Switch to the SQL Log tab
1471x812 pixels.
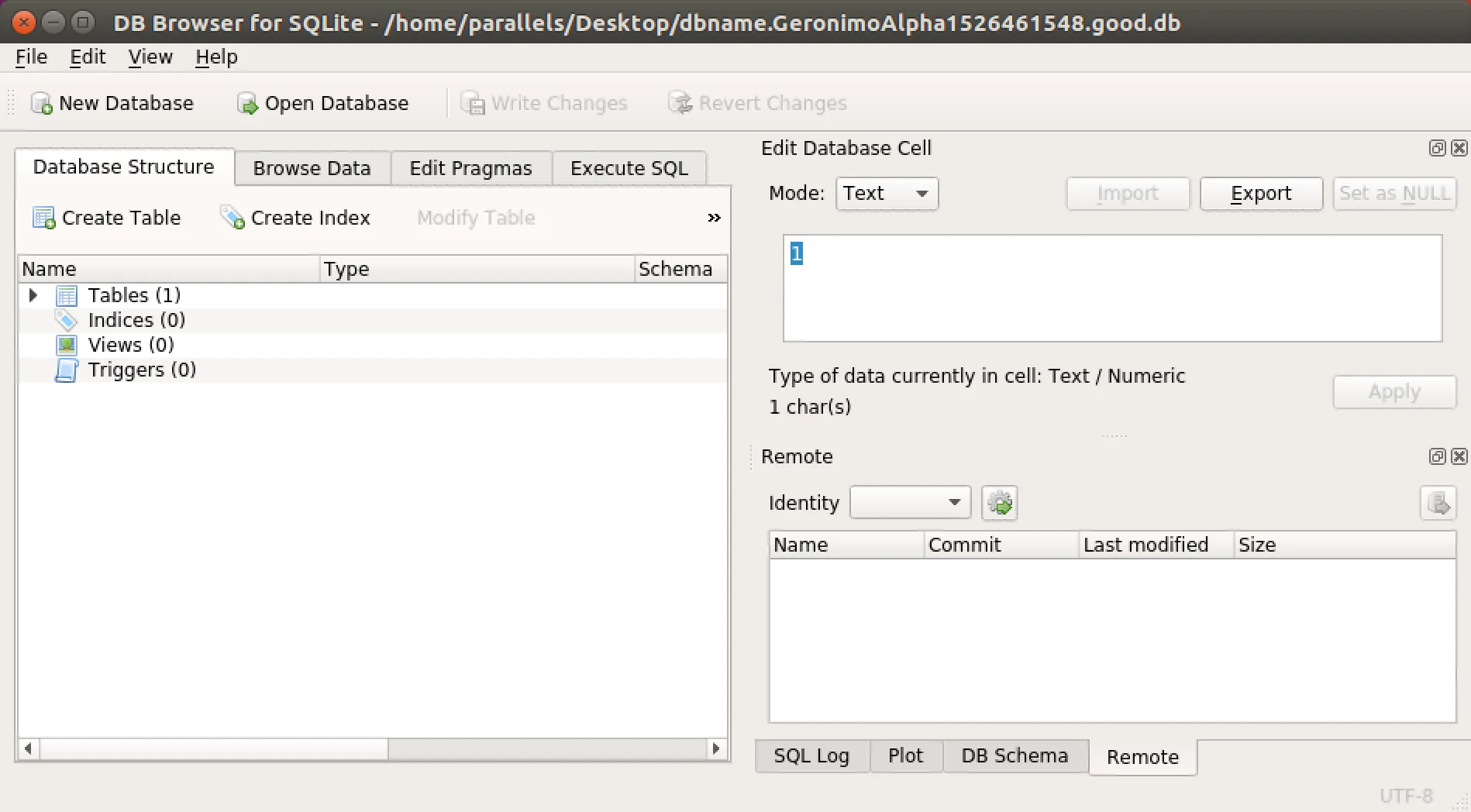tap(811, 755)
